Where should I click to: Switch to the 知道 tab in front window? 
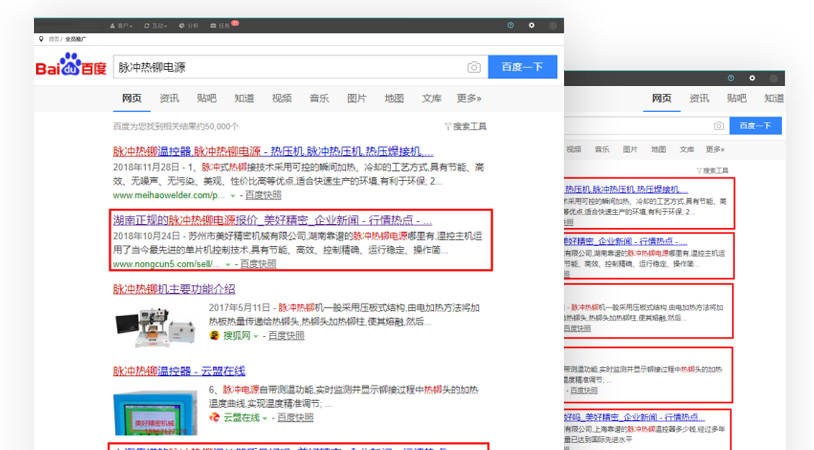(x=244, y=99)
